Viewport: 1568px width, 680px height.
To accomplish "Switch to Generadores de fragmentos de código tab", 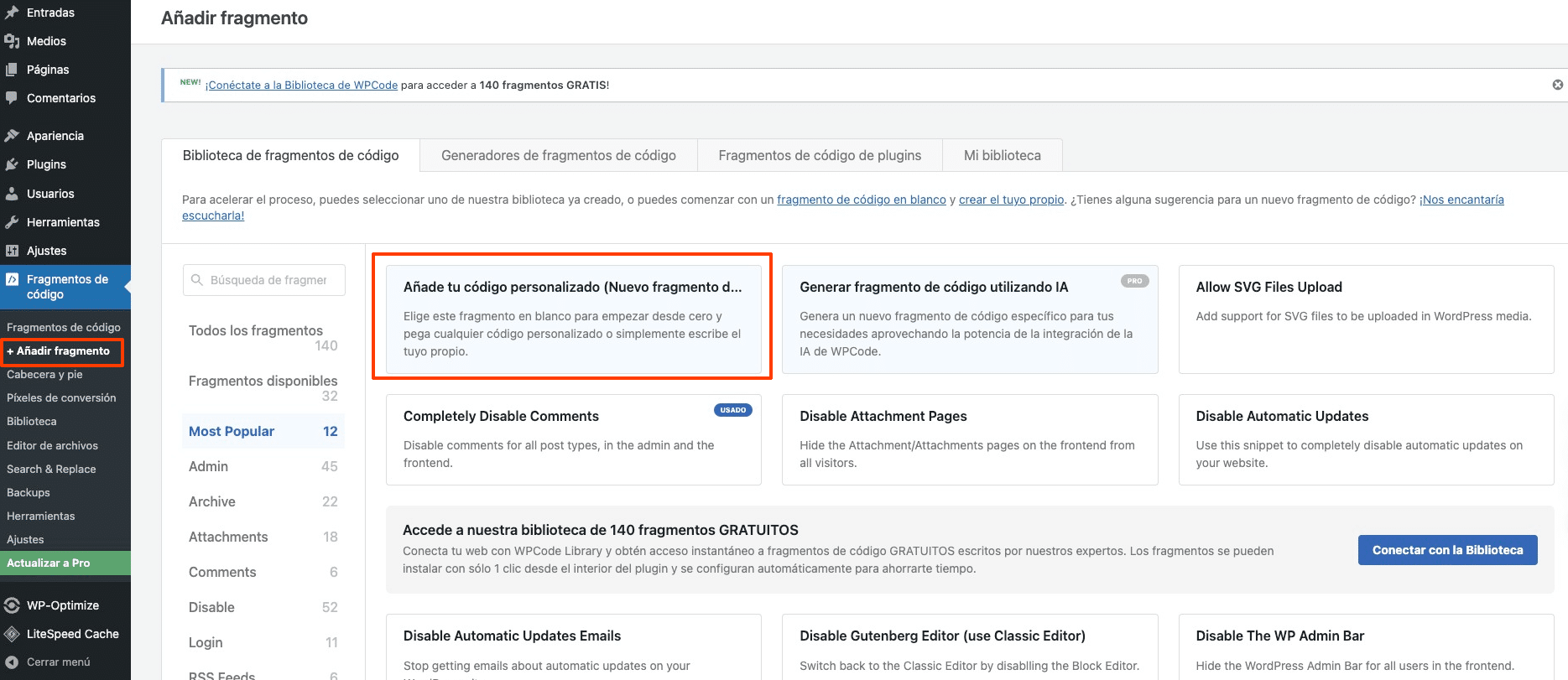I will 559,155.
